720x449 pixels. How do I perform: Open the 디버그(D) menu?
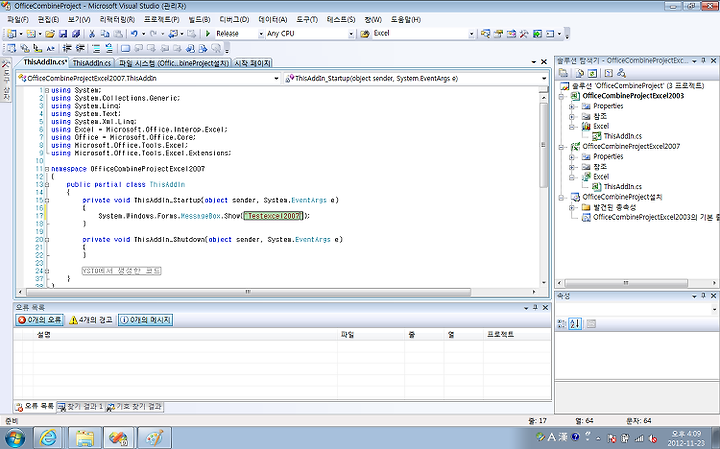pyautogui.click(x=234, y=20)
